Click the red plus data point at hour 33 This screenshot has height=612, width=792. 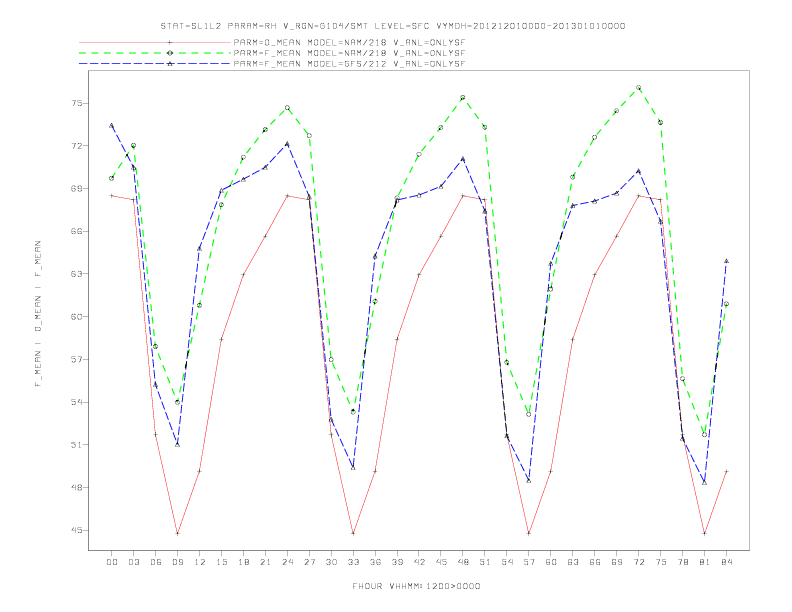pos(353,533)
